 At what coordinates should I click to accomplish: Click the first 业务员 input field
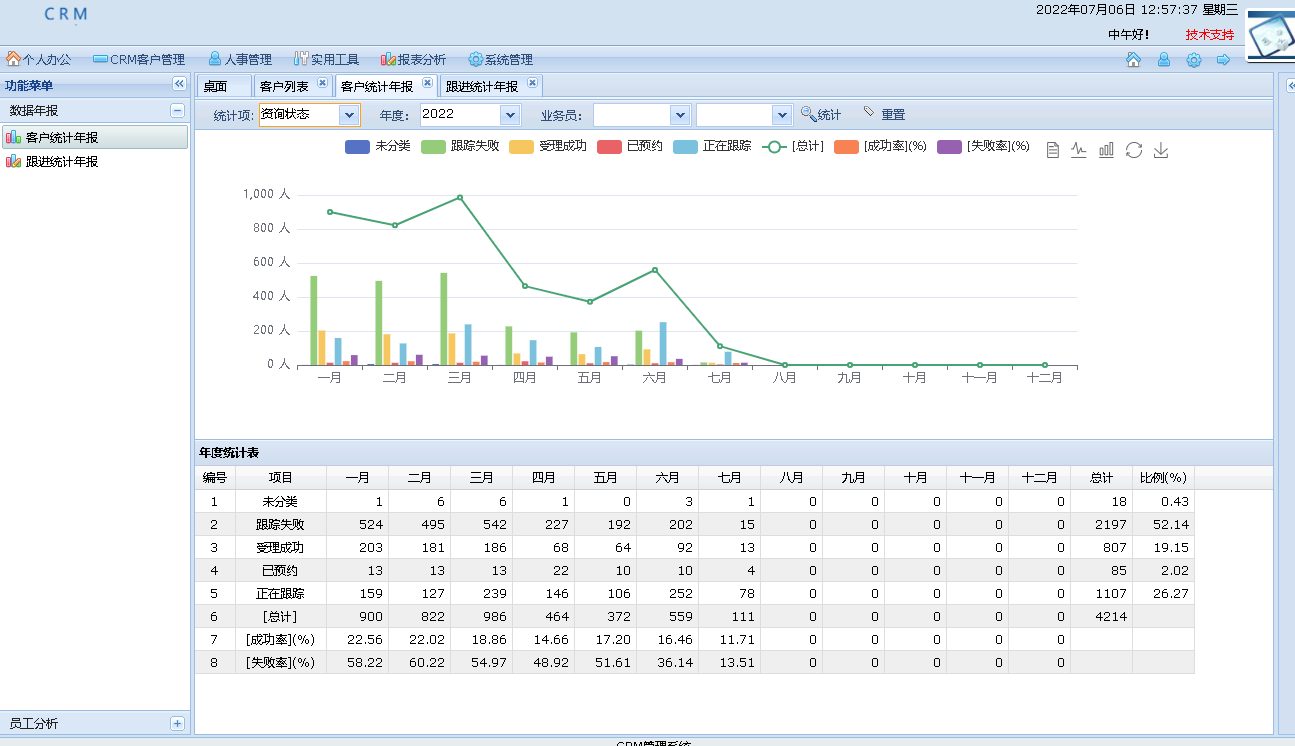[632, 115]
